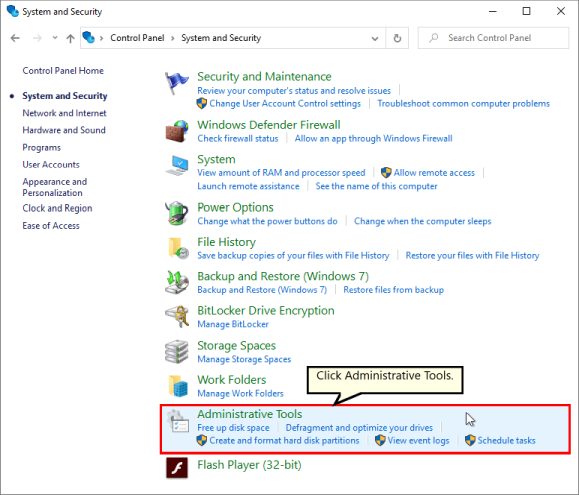The height and width of the screenshot is (495, 579).
Task: Click the Backup and Restore drive icon
Action: 177,282
